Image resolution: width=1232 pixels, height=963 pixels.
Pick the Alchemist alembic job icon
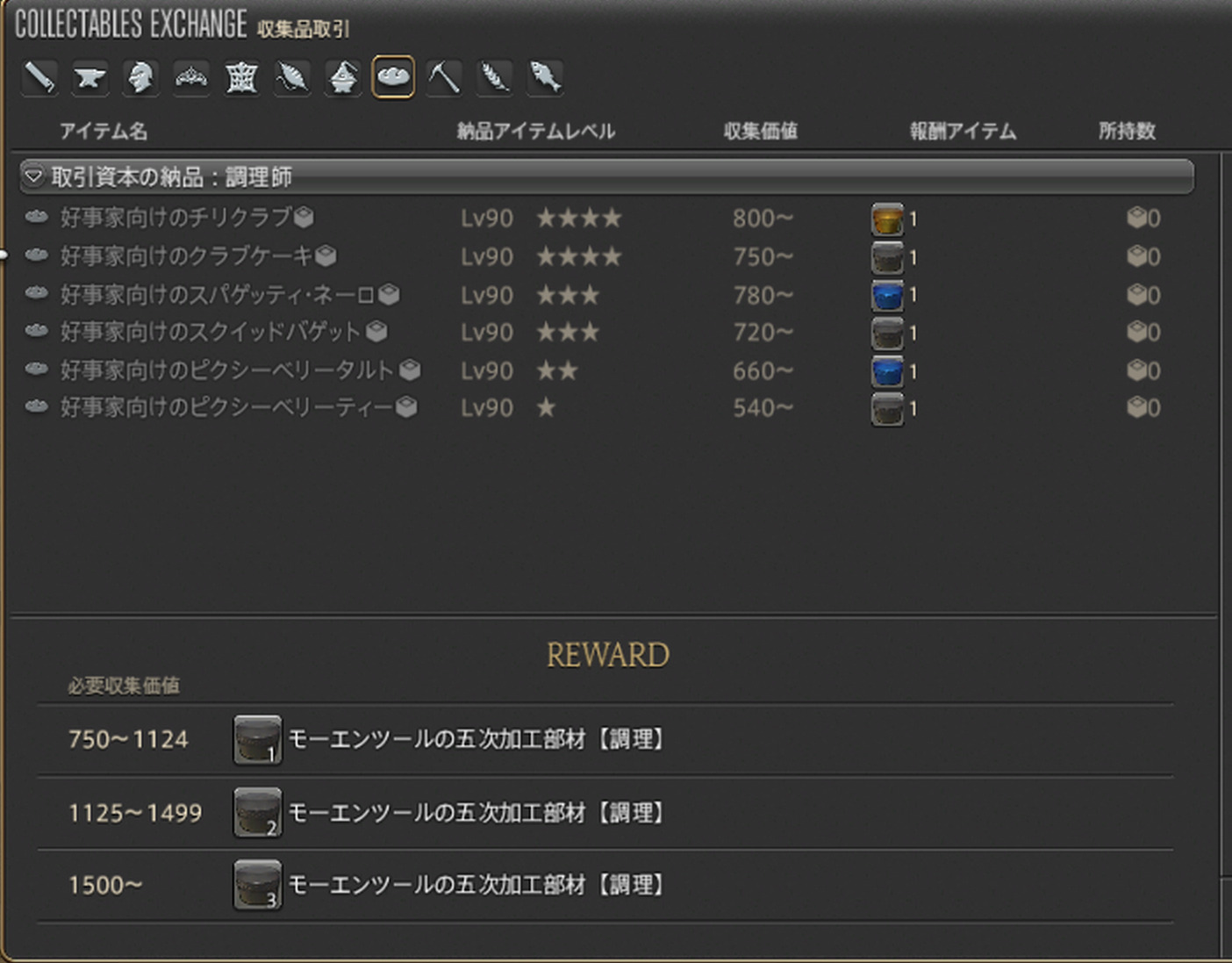pos(342,77)
